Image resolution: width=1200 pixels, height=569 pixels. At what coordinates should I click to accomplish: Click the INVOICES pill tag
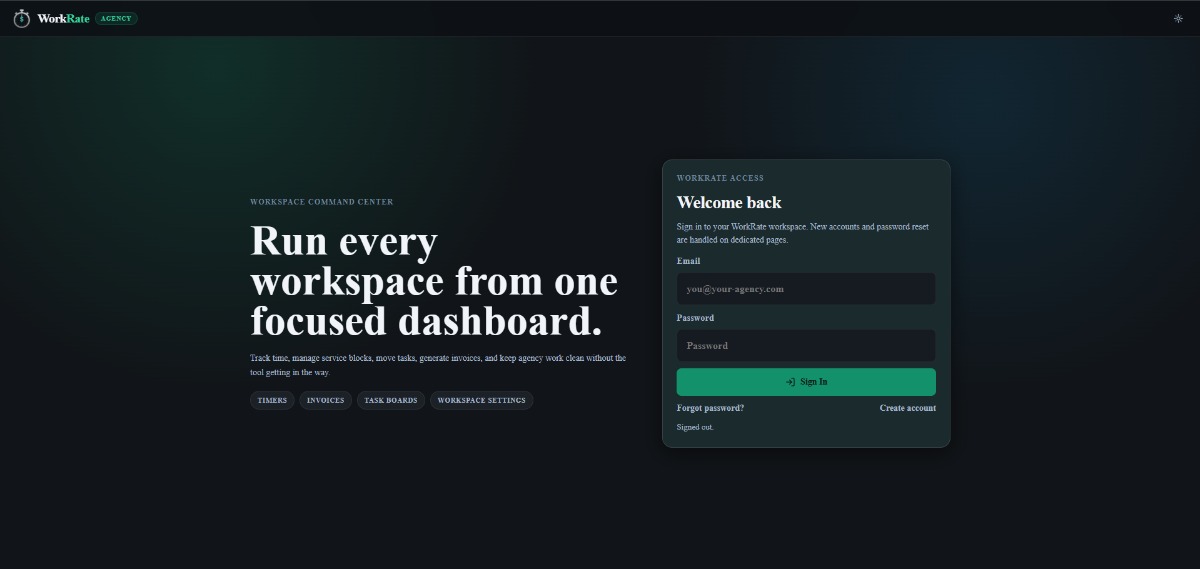point(326,400)
